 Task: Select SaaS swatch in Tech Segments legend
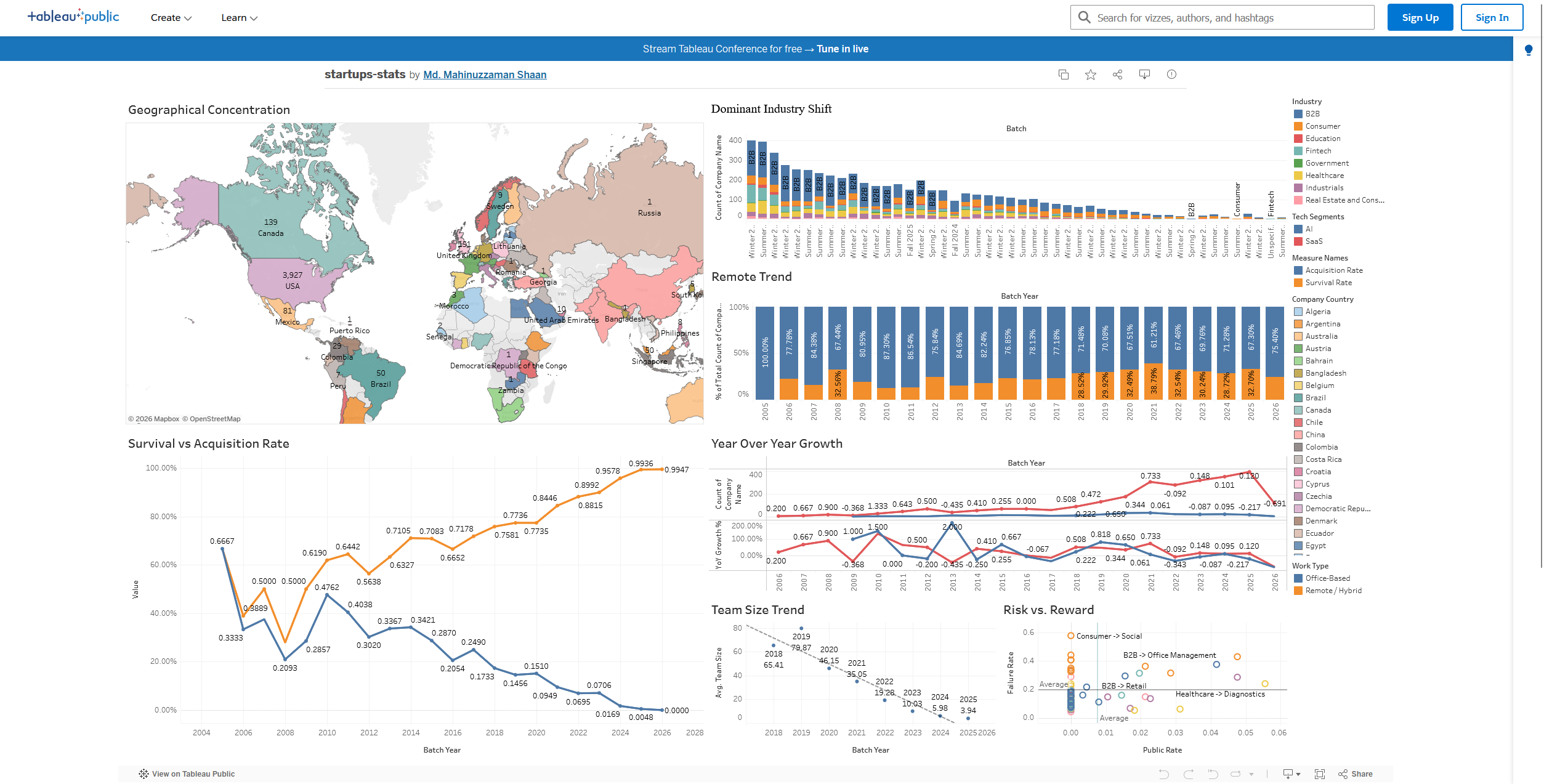1298,241
